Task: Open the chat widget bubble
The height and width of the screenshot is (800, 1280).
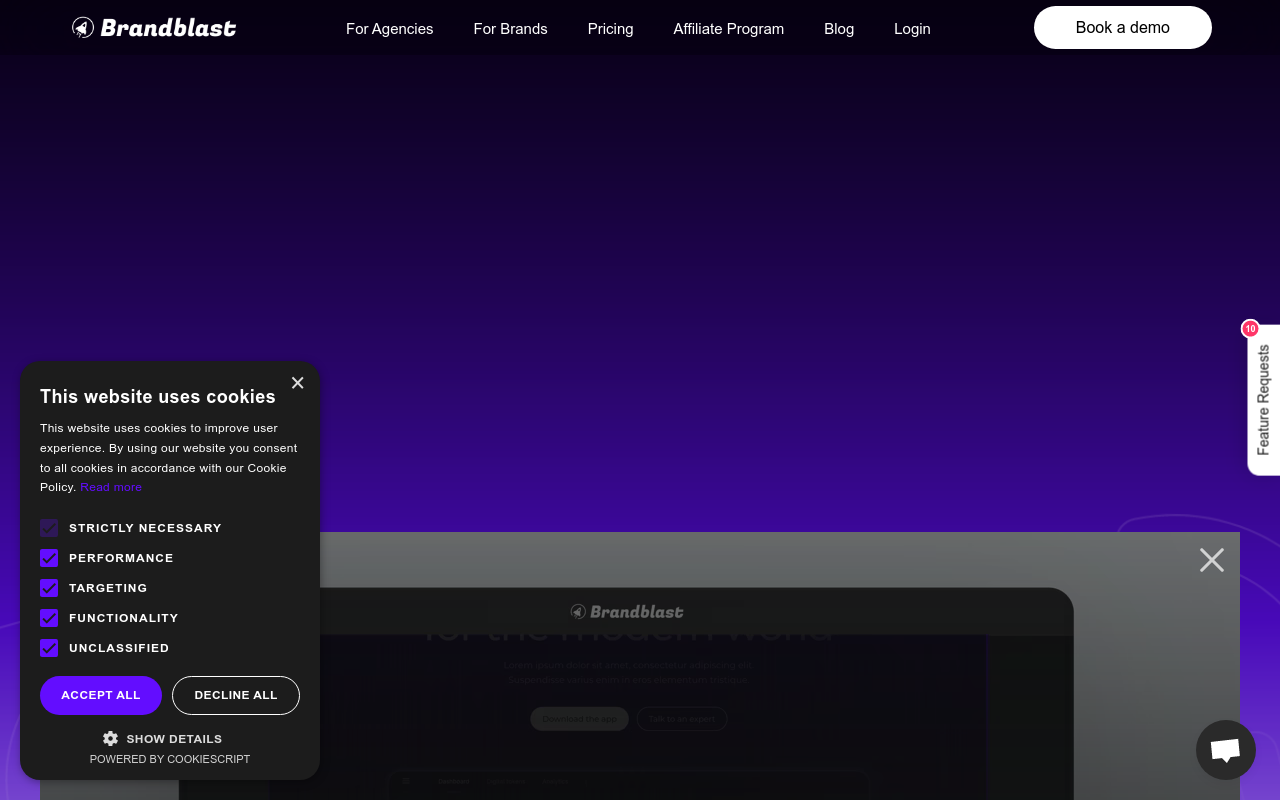Action: coord(1226,750)
